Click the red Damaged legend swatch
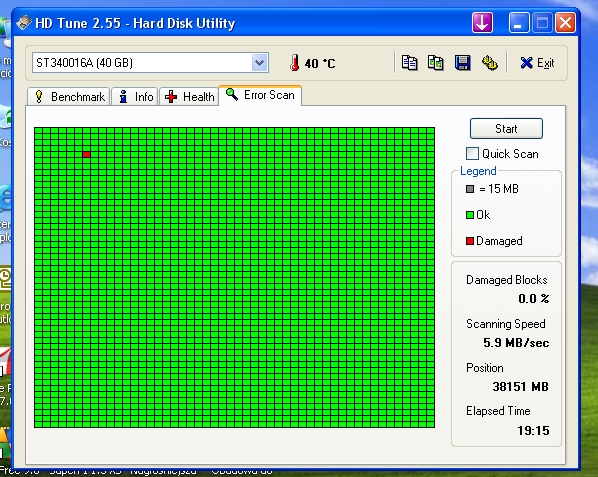This screenshot has height=477, width=598. pyautogui.click(x=470, y=241)
